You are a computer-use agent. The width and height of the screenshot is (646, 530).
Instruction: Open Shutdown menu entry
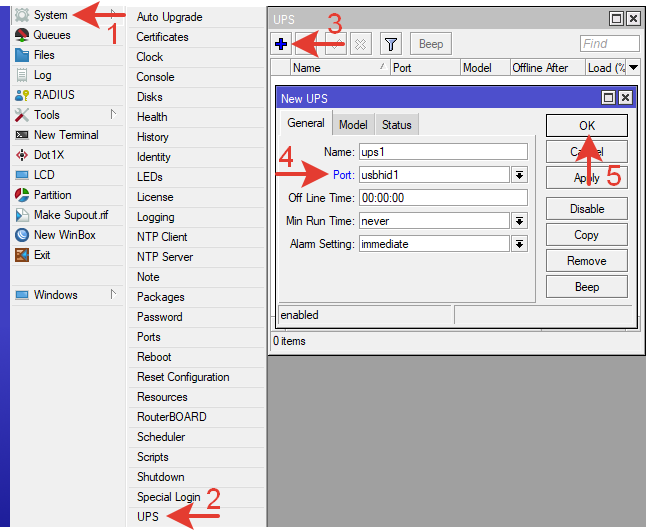pos(197,477)
